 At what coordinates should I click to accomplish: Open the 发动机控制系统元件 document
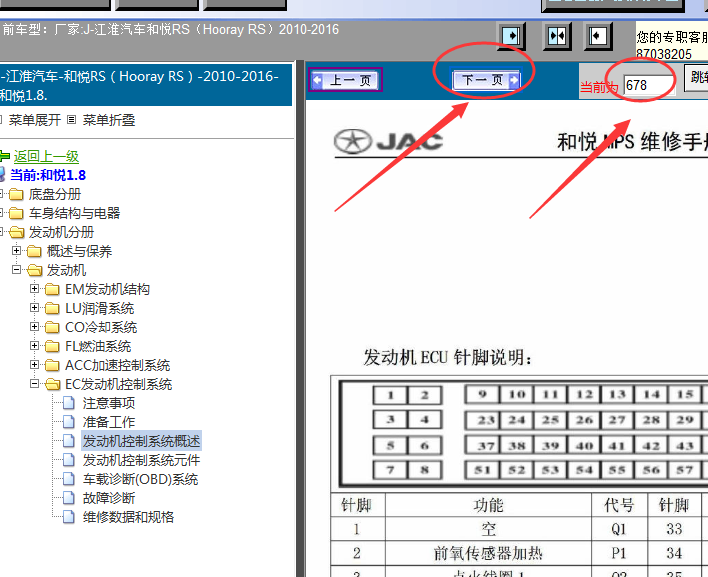point(141,460)
